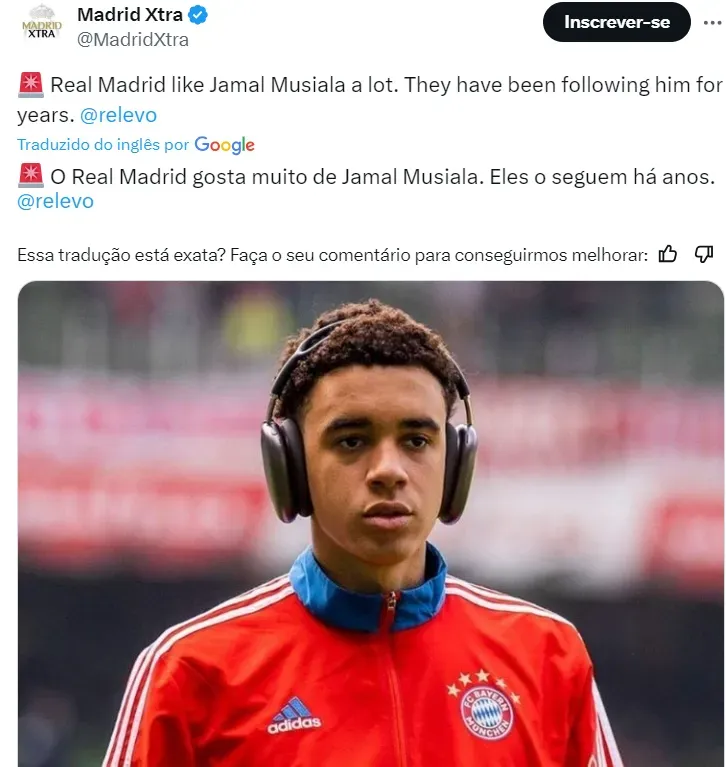726x767 pixels.
Task: Subscribe using the Inscrever-se button
Action: 616,22
